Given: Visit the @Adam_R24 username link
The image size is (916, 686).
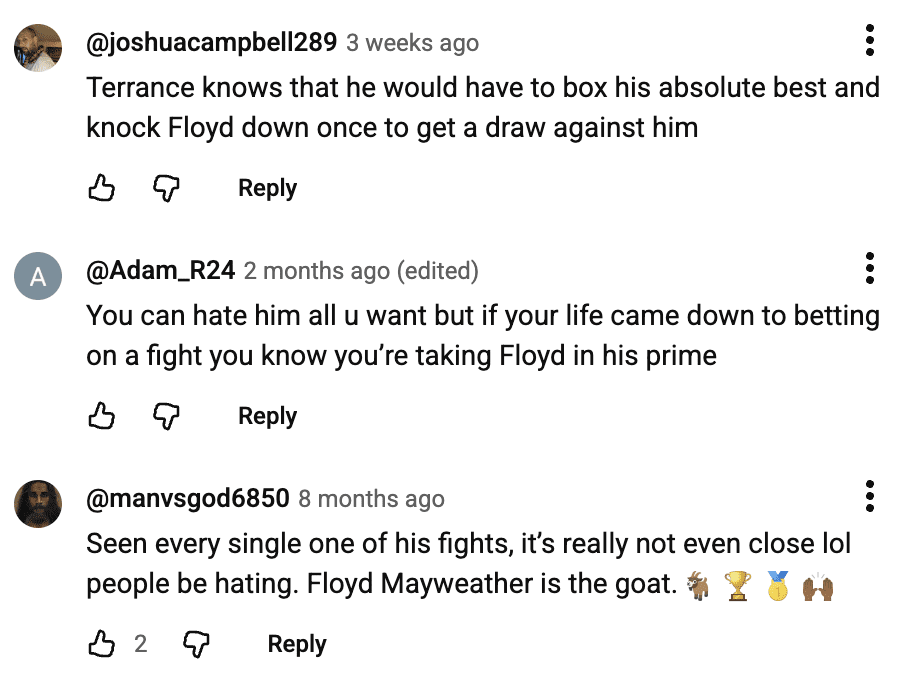Looking at the screenshot, I should pyautogui.click(x=161, y=271).
